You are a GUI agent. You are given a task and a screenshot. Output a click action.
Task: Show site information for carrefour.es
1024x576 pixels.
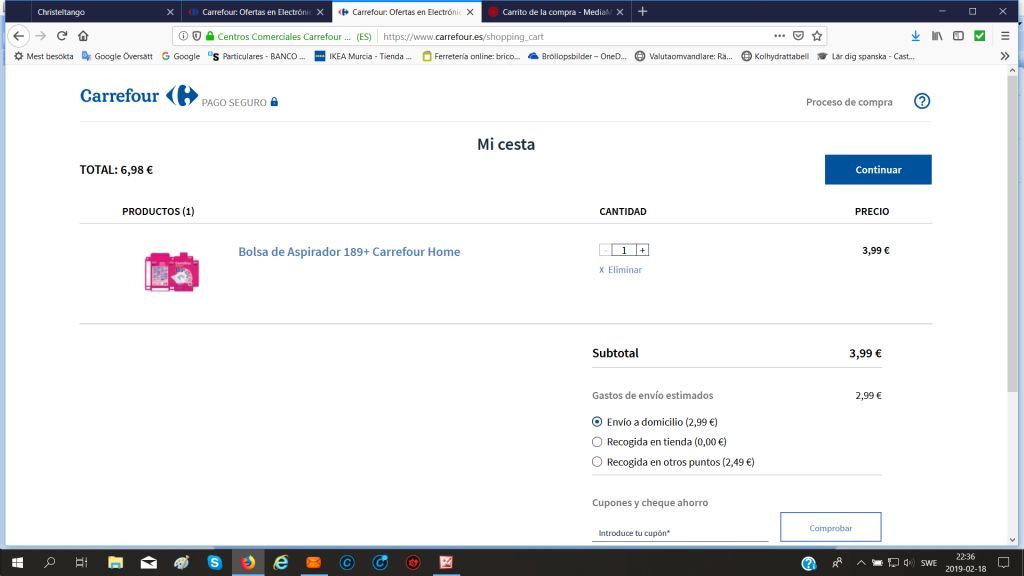(184, 37)
